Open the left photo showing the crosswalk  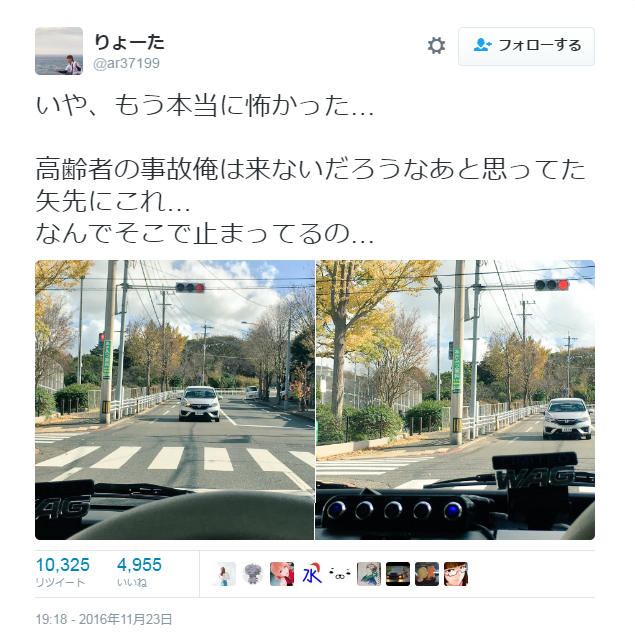pyautogui.click(x=175, y=400)
